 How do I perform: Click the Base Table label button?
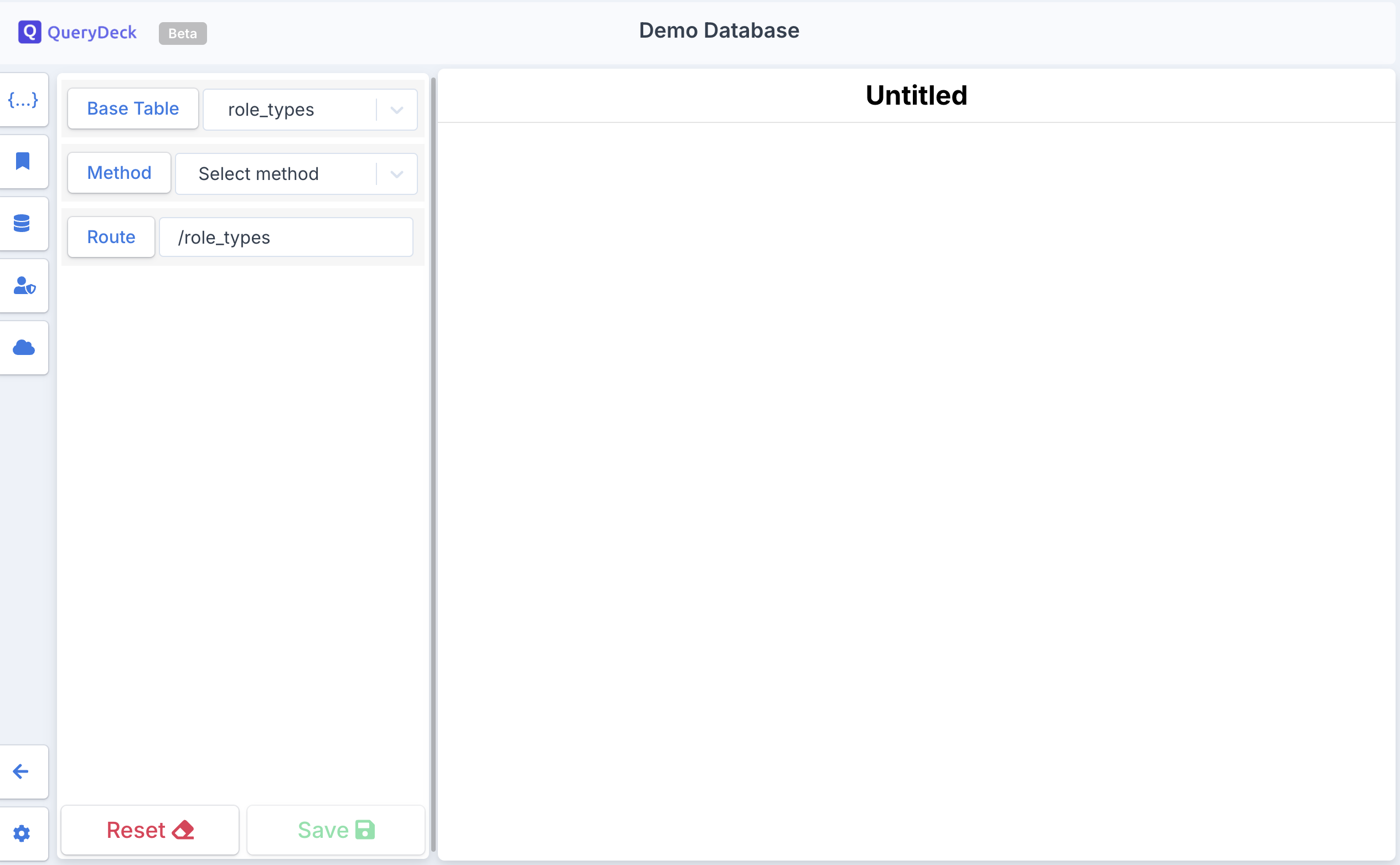click(133, 109)
